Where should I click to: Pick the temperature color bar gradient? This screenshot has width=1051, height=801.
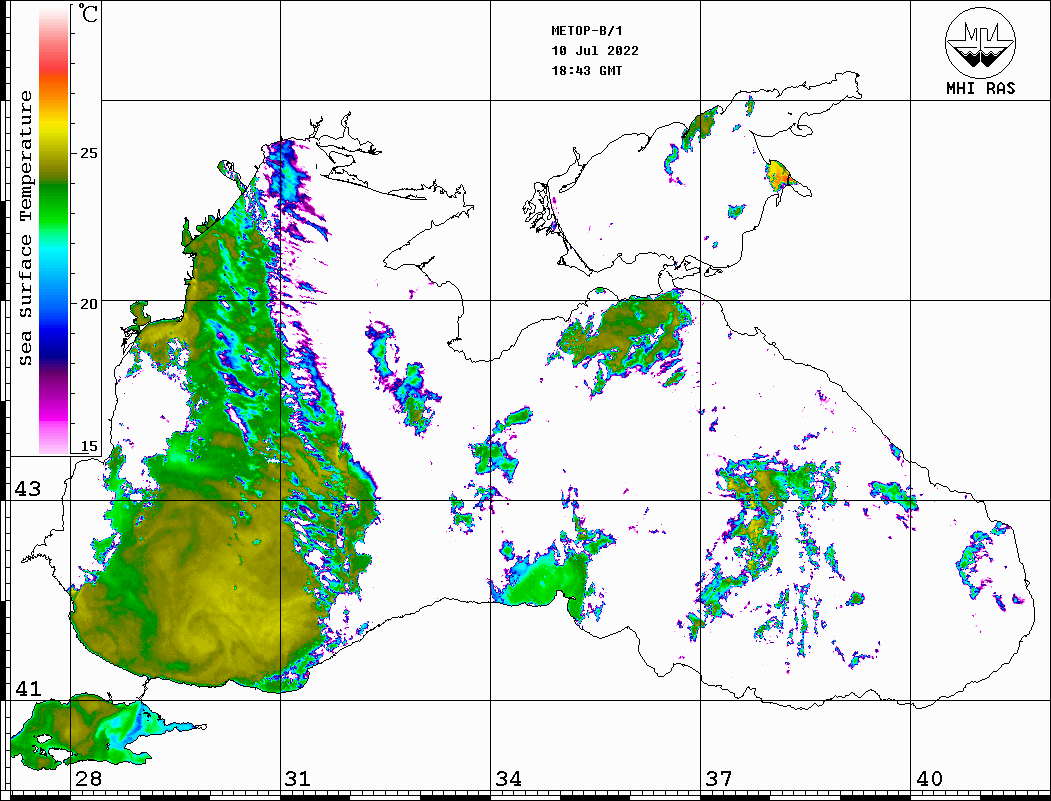coord(54,230)
